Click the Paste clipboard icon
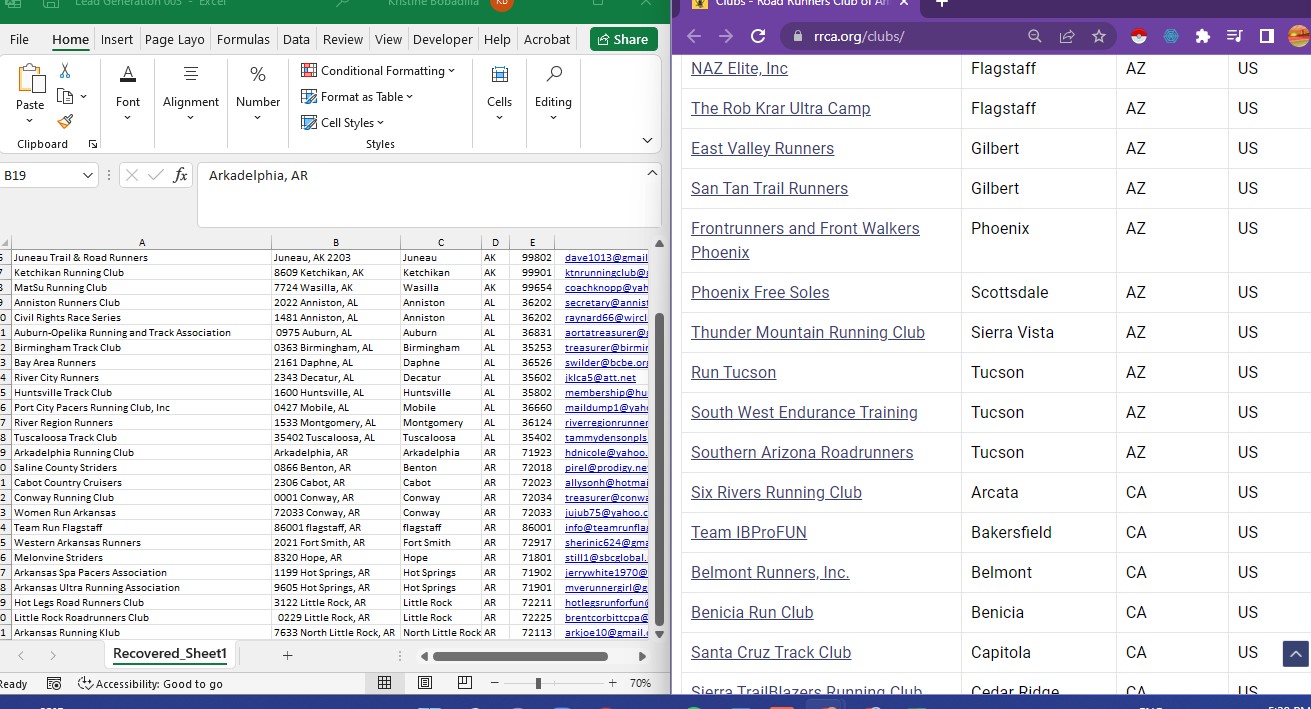 (x=30, y=79)
